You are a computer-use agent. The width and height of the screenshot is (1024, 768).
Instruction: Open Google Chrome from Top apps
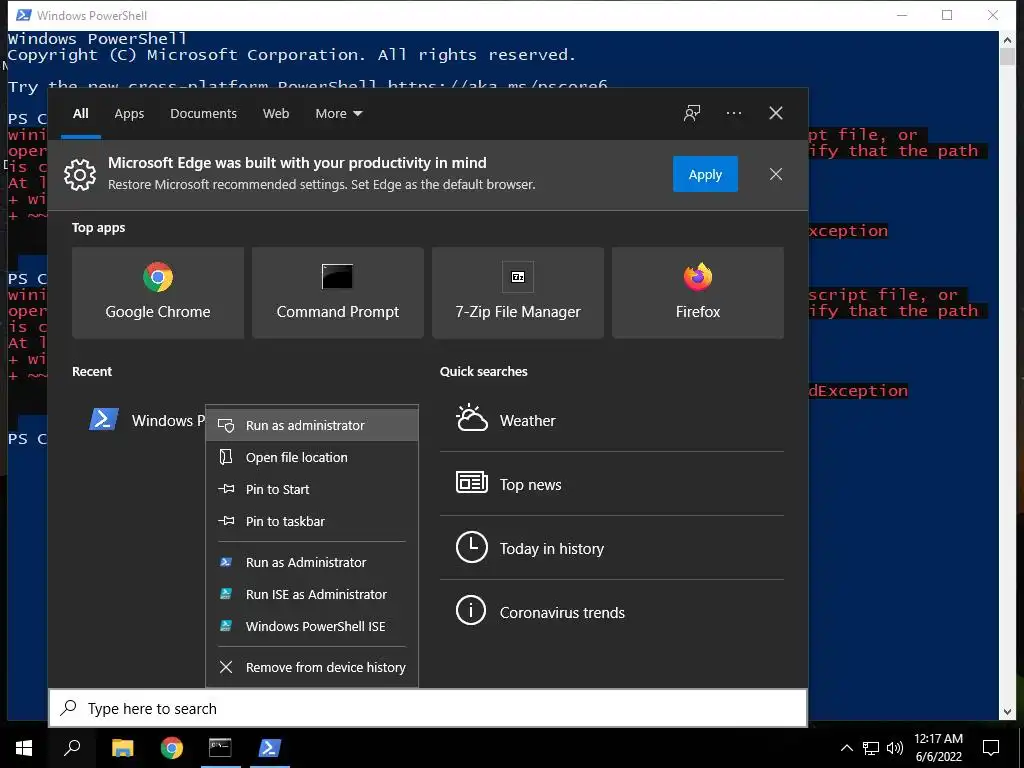click(x=158, y=293)
